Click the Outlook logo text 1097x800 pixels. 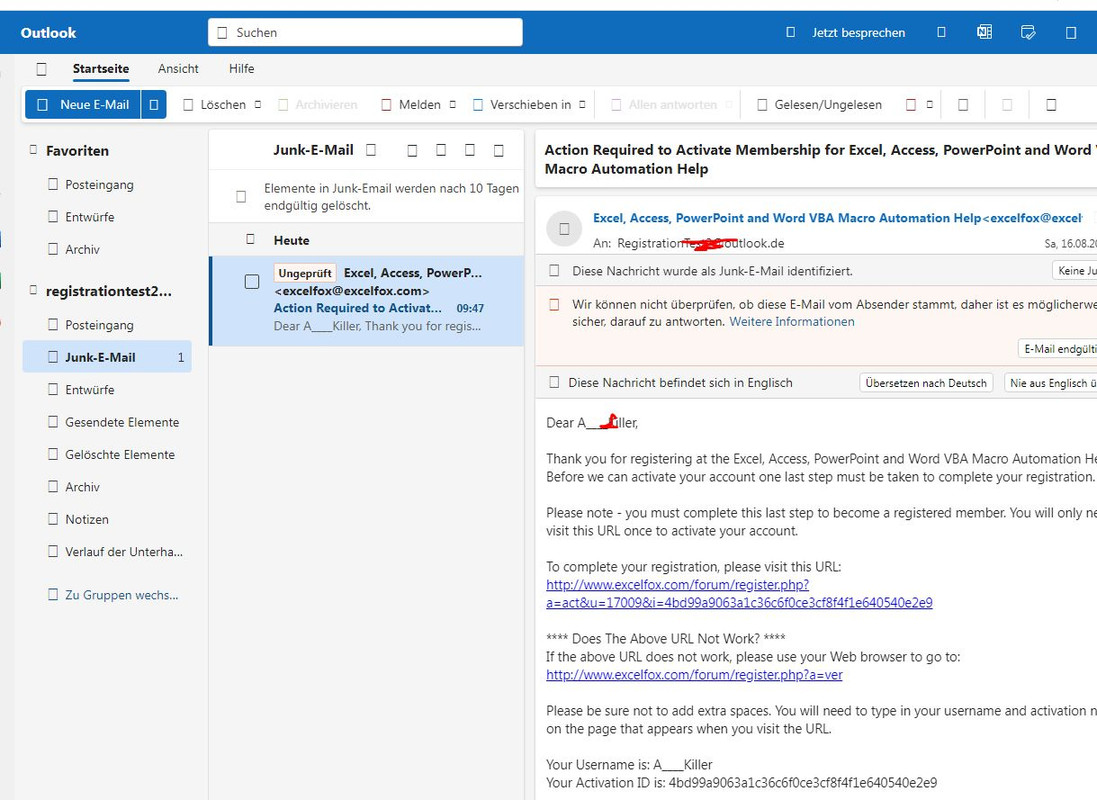coord(48,33)
